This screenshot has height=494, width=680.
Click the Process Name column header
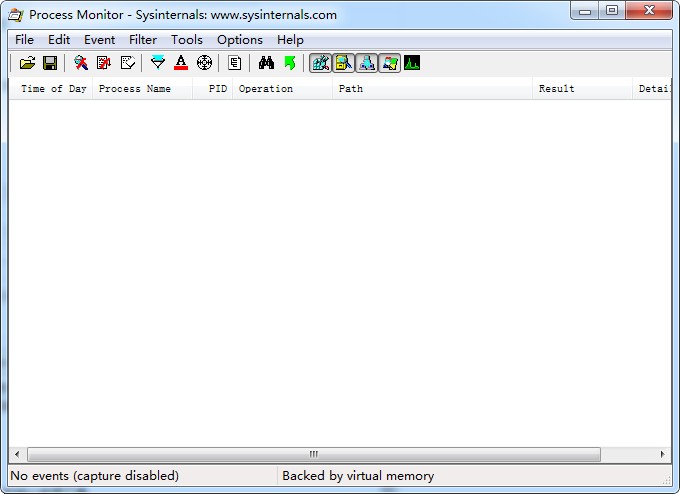(x=135, y=89)
